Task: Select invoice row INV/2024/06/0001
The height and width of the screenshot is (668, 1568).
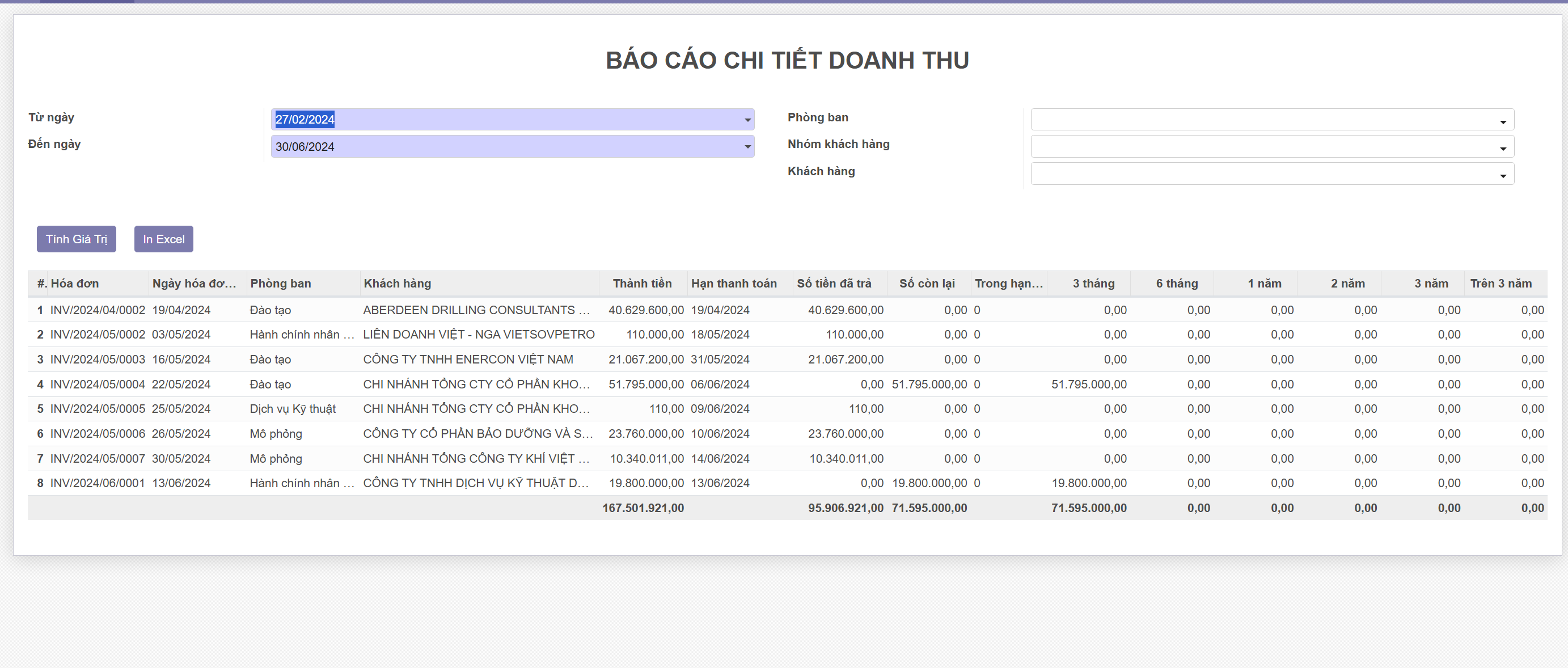Action: click(x=98, y=483)
